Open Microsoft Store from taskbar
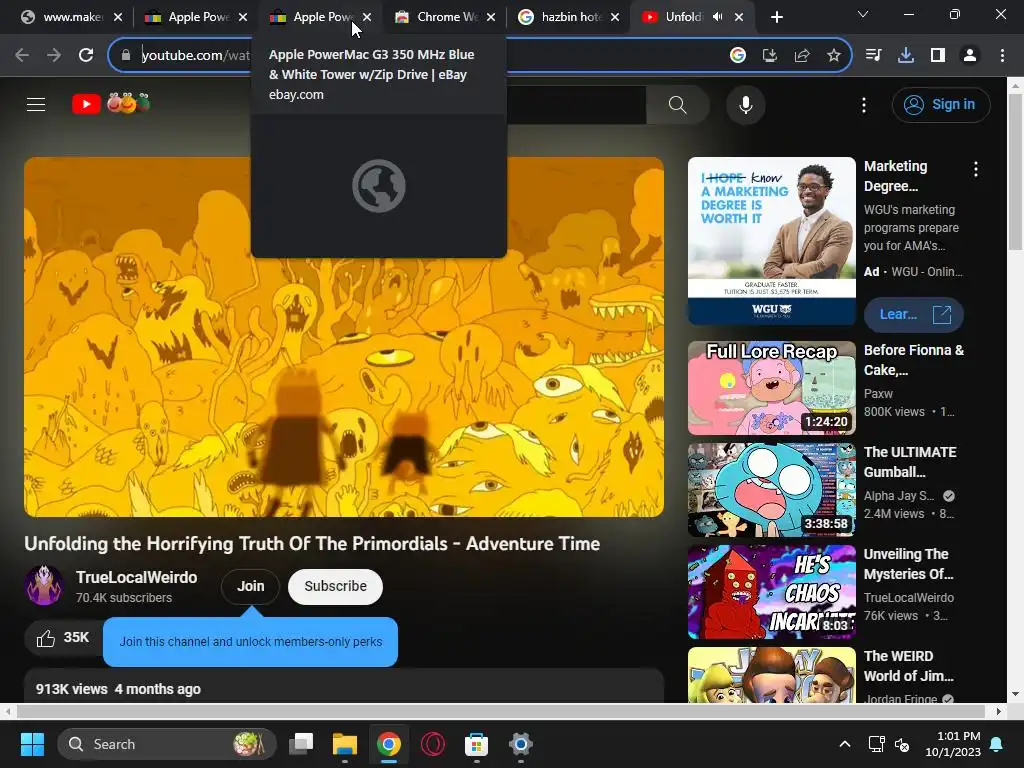Image resolution: width=1024 pixels, height=768 pixels. click(x=477, y=744)
